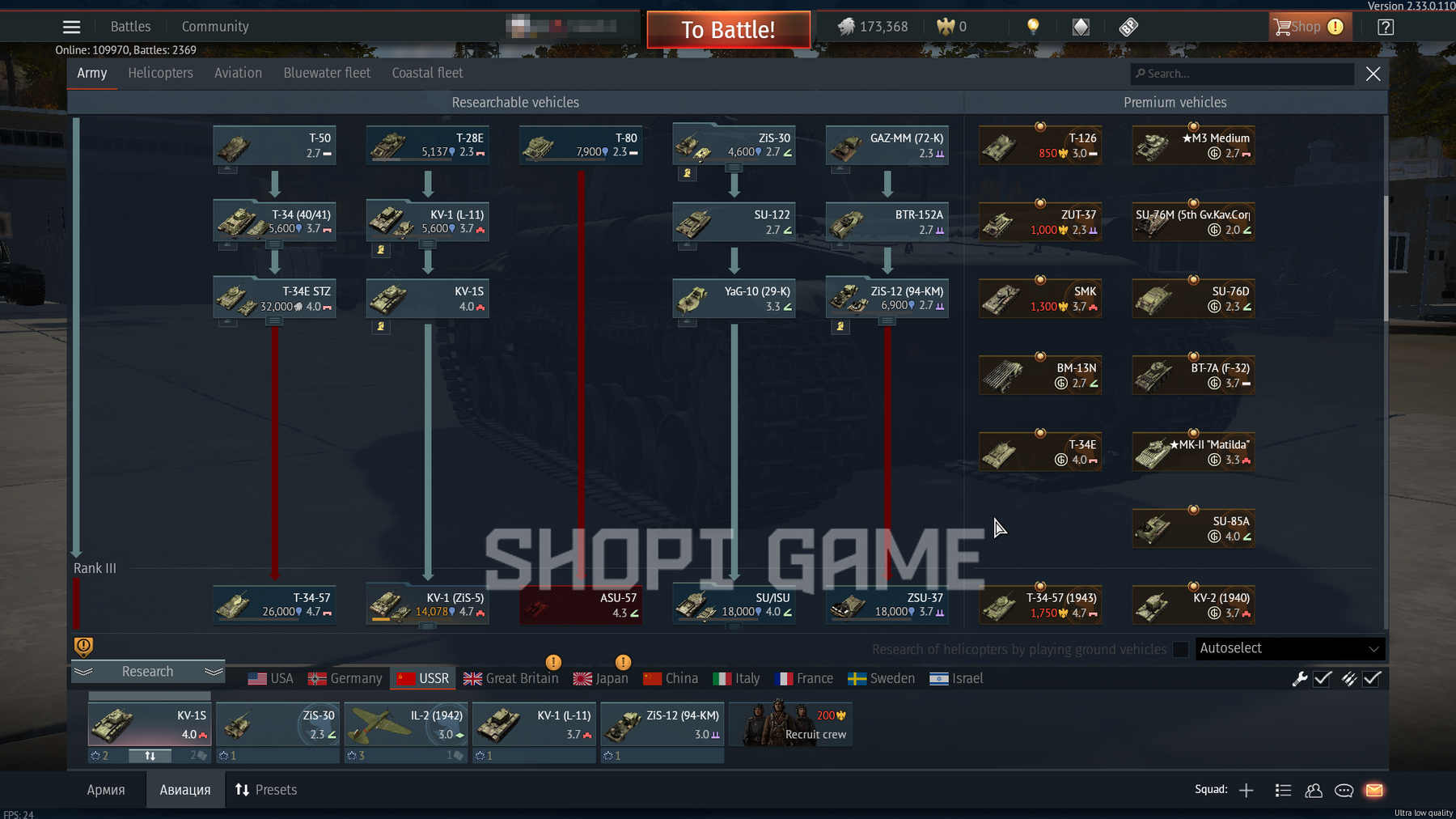The height and width of the screenshot is (819, 1456).
Task: Expand the group marker under KV-1 (ZiS-5)
Action: tap(427, 626)
